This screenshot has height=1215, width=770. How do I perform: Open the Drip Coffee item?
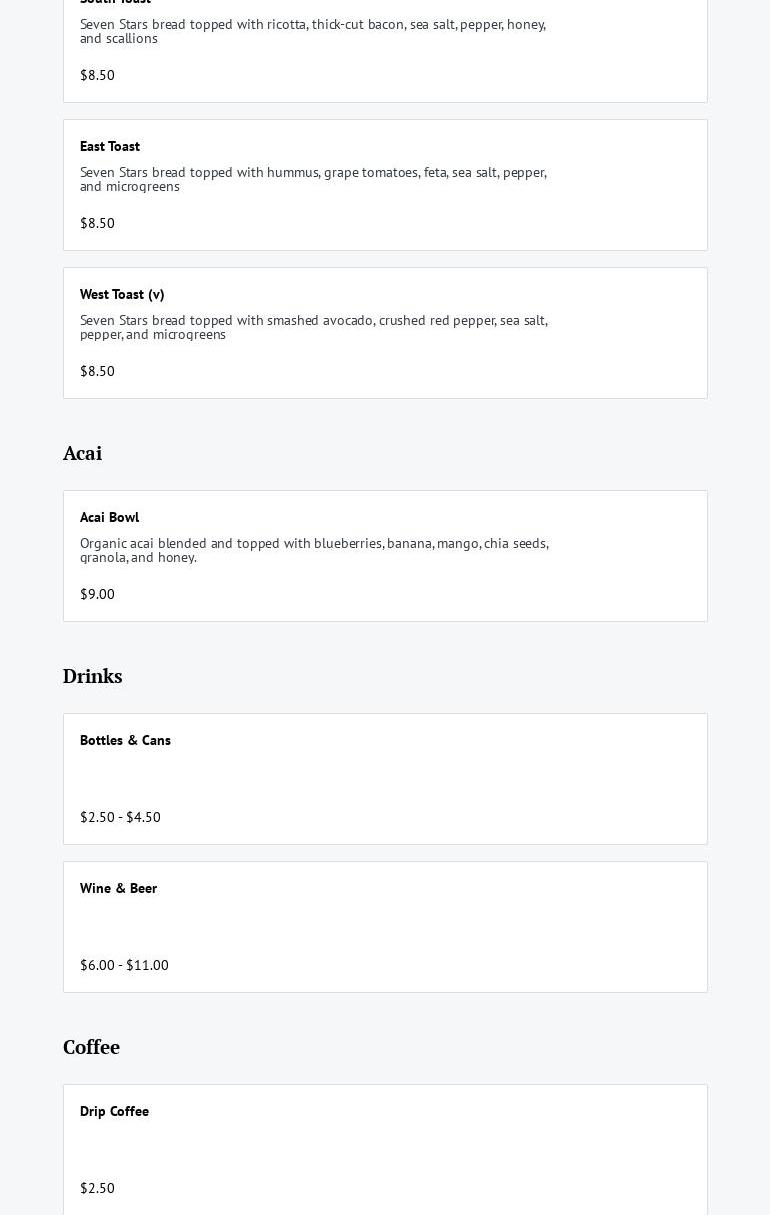click(114, 1111)
